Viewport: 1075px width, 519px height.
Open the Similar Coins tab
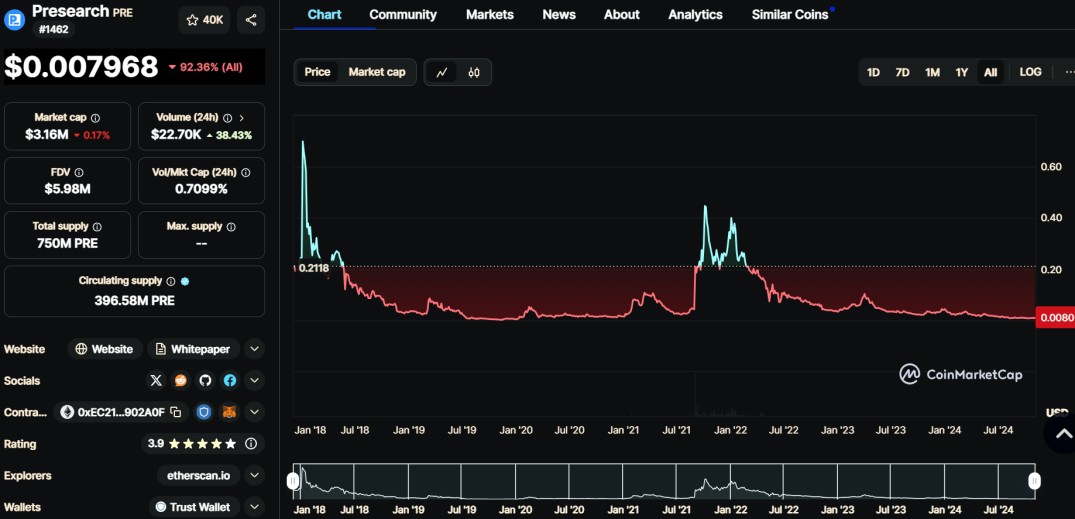[790, 14]
